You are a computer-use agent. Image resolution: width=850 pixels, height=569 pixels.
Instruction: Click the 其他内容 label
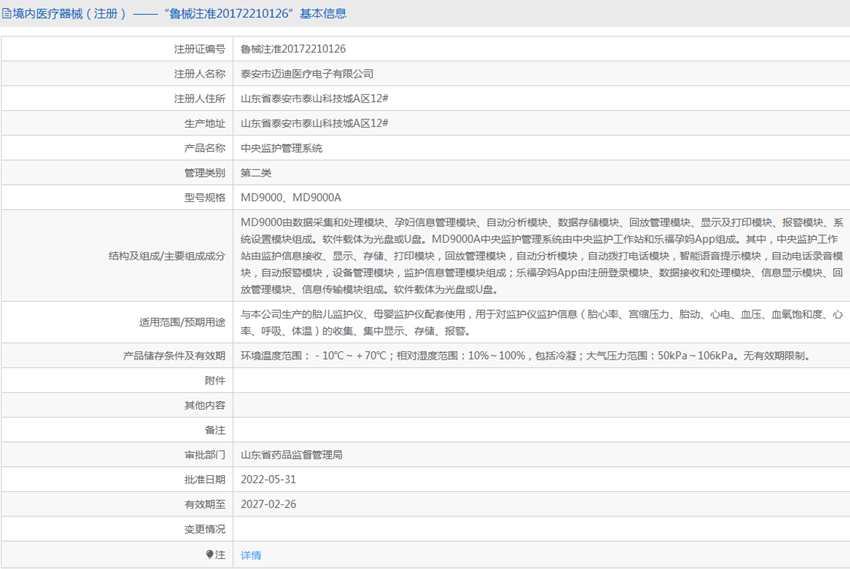[204, 405]
